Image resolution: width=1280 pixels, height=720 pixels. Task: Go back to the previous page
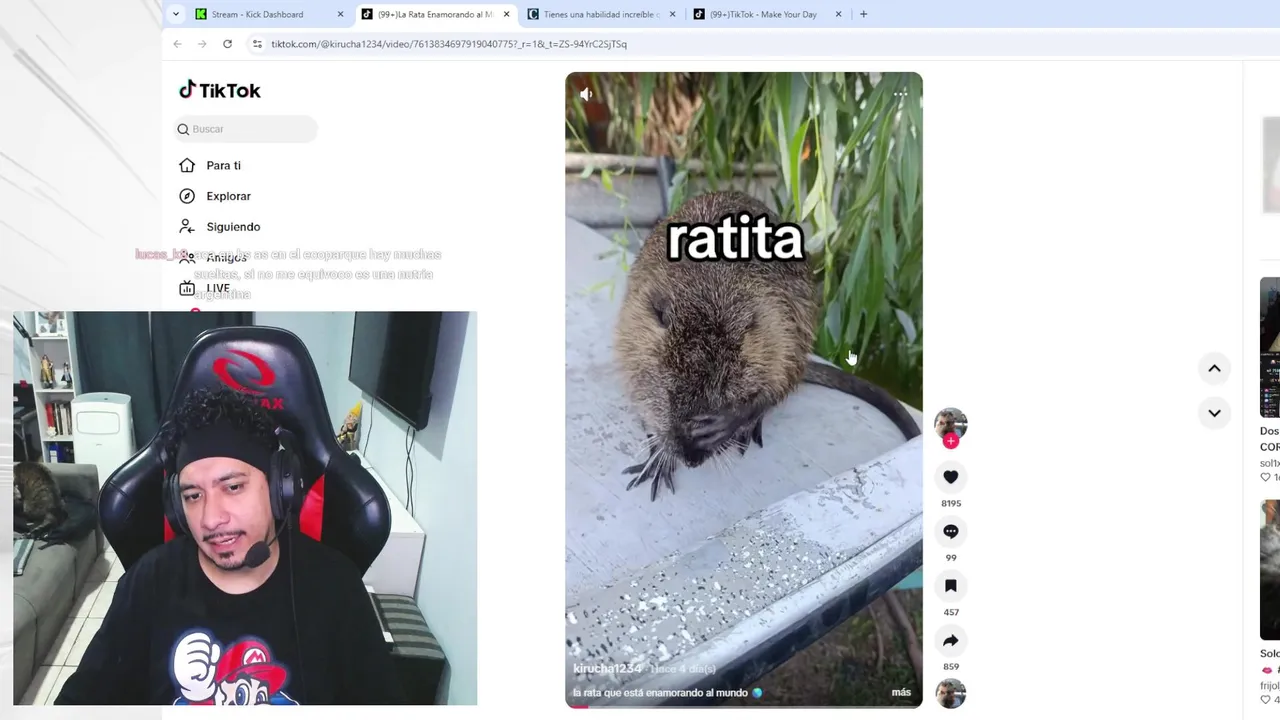click(177, 44)
